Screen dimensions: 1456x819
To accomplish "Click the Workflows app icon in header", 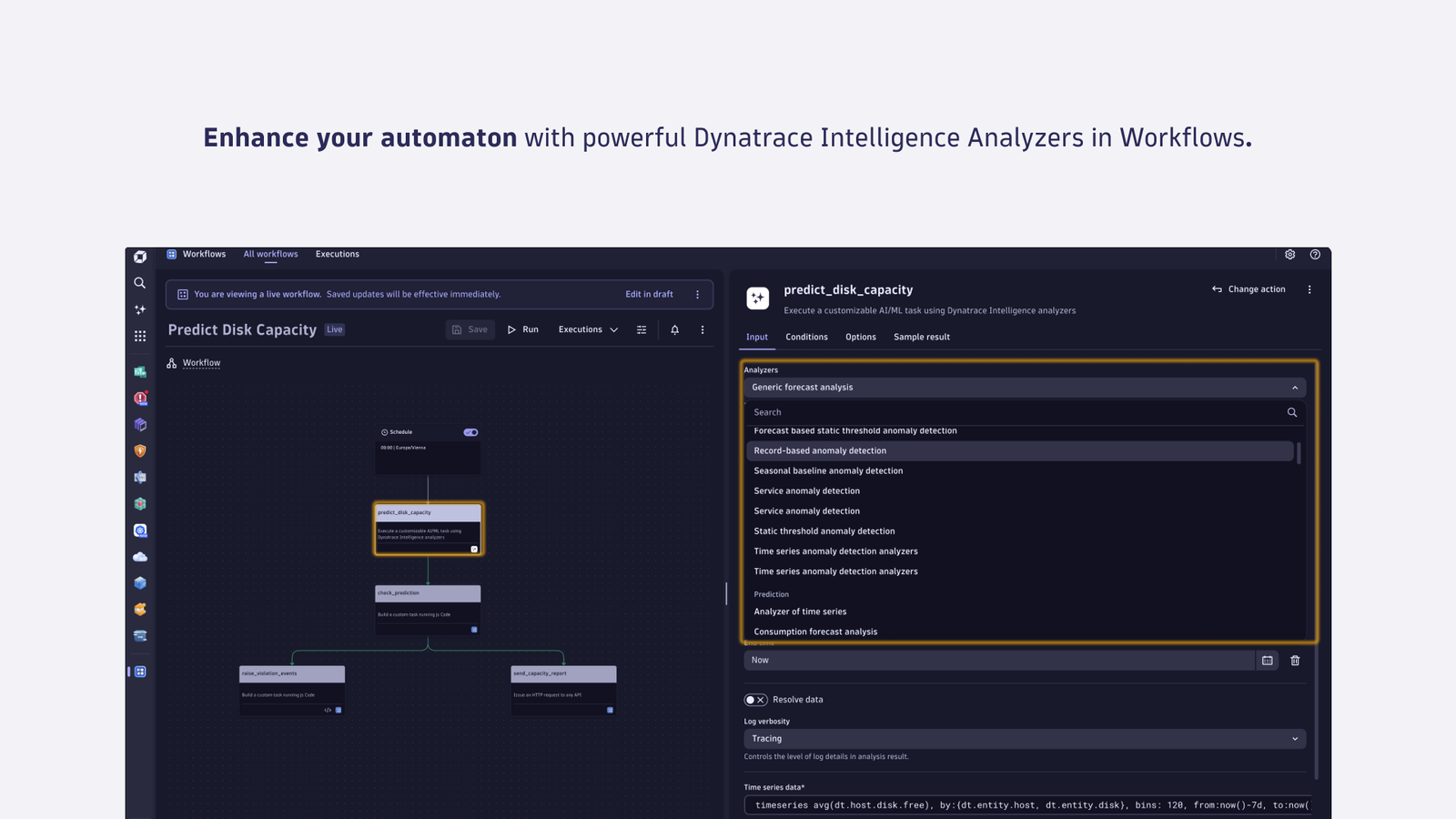I will point(172,255).
